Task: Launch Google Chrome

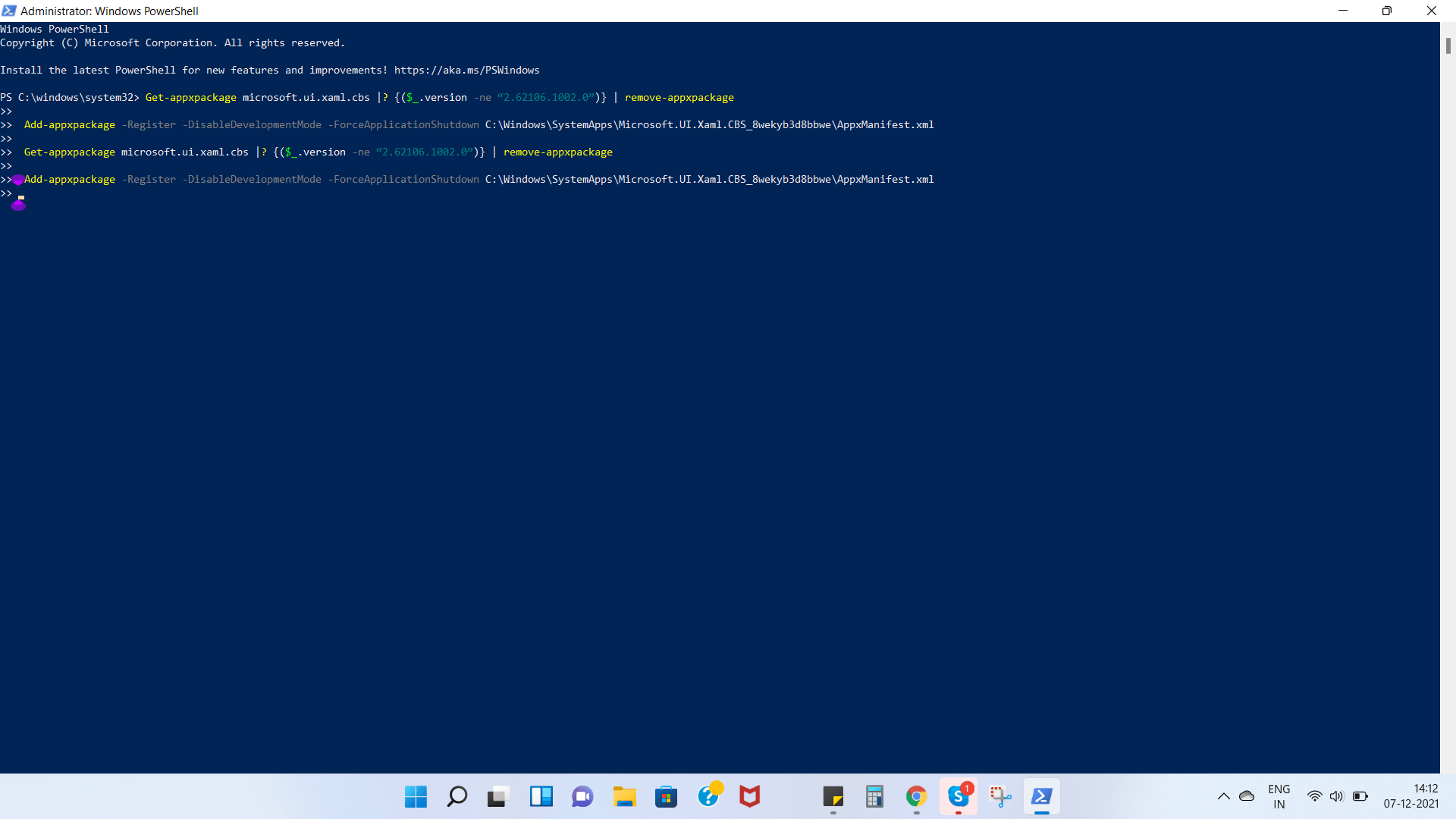Action: pos(916,796)
